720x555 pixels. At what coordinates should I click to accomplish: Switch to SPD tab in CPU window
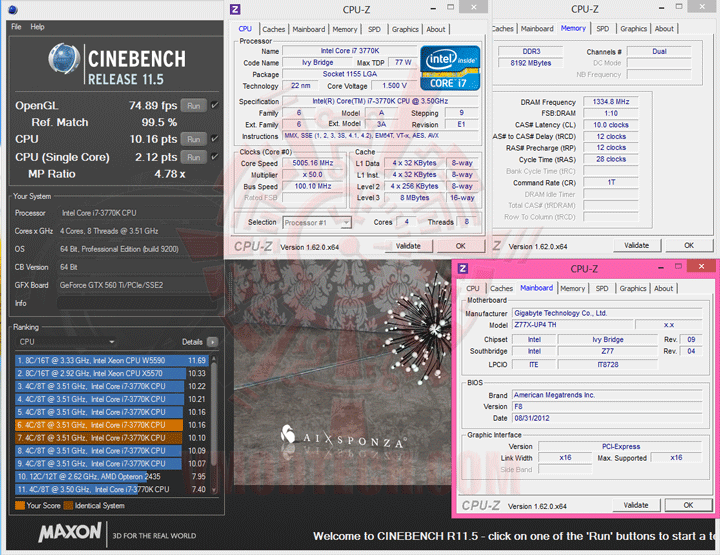(374, 29)
